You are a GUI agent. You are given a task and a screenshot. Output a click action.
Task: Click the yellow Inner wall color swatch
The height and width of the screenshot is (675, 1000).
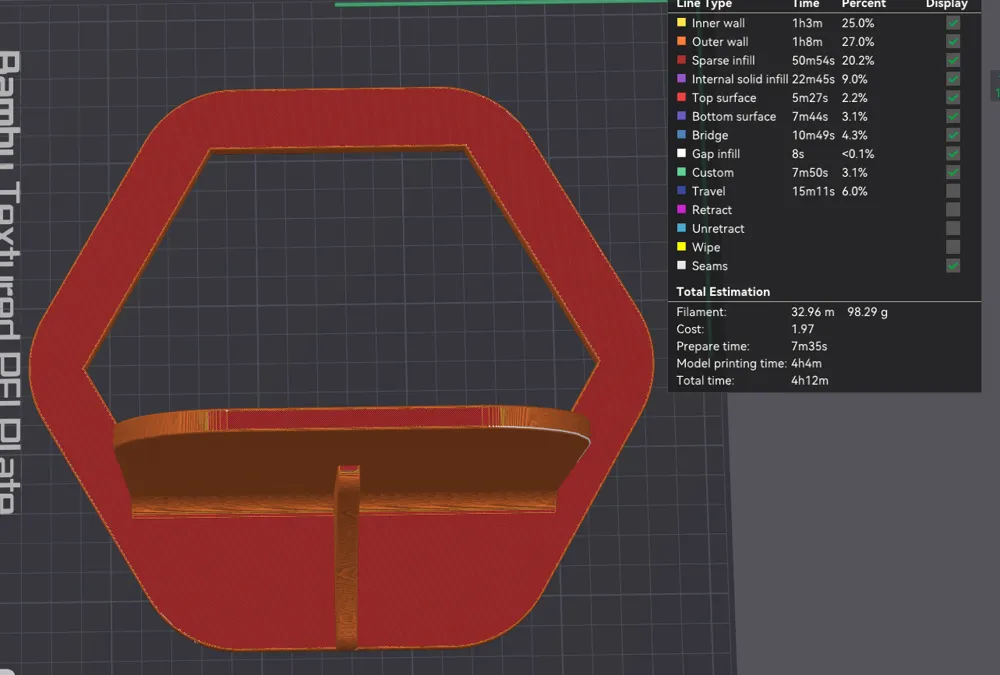click(x=681, y=23)
